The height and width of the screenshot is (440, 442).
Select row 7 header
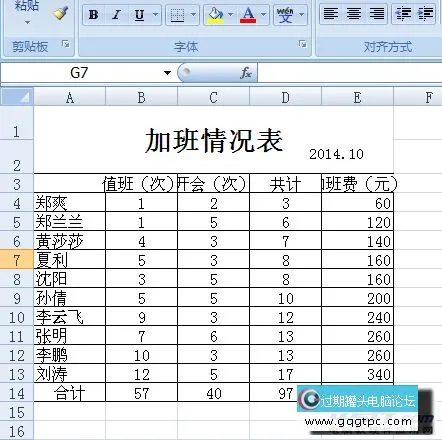click(x=17, y=260)
